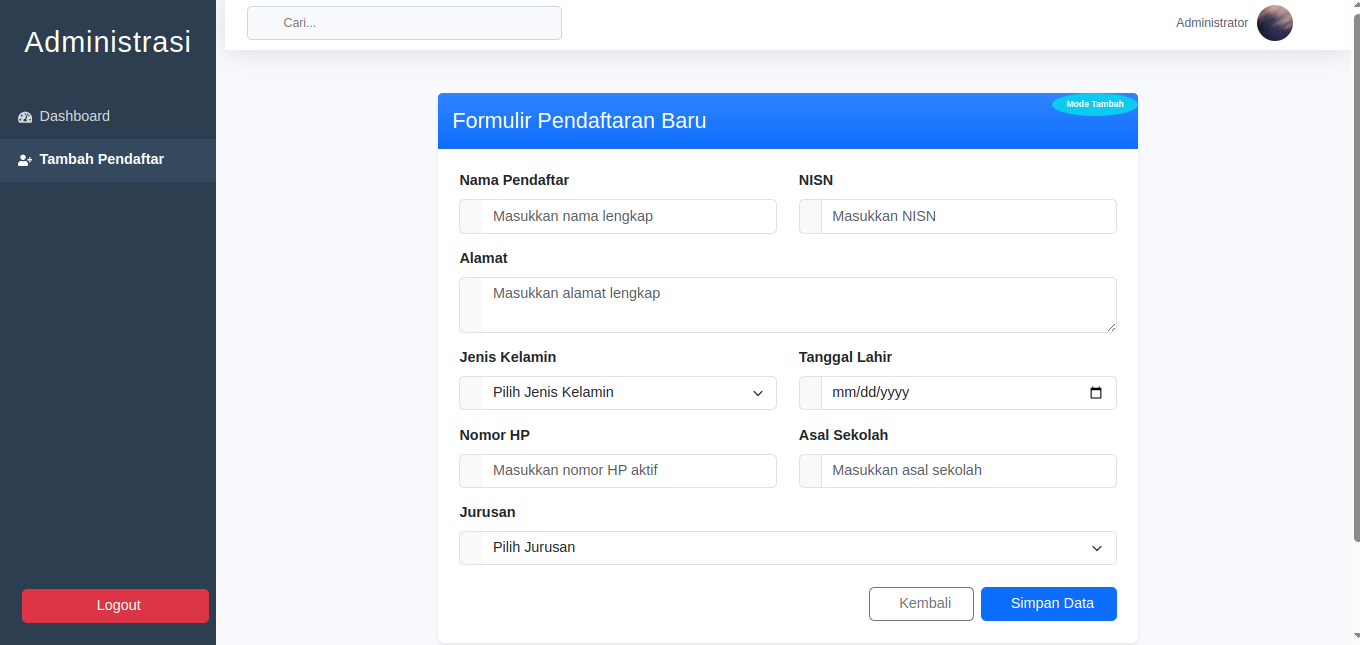Click the Dashboard speedometer icon
This screenshot has width=1360, height=645.
click(x=25, y=117)
